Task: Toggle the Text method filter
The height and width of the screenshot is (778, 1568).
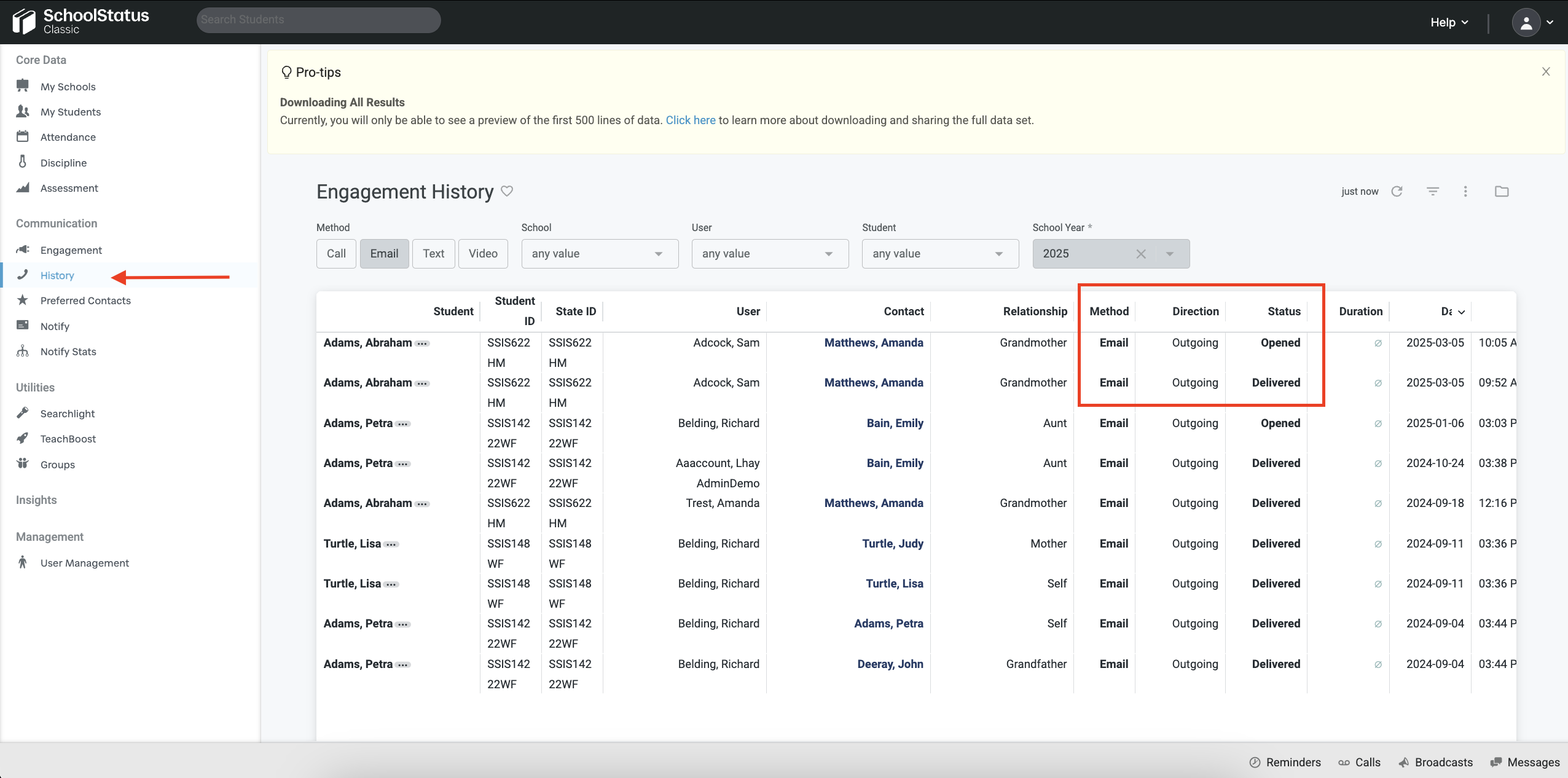Action: 433,253
